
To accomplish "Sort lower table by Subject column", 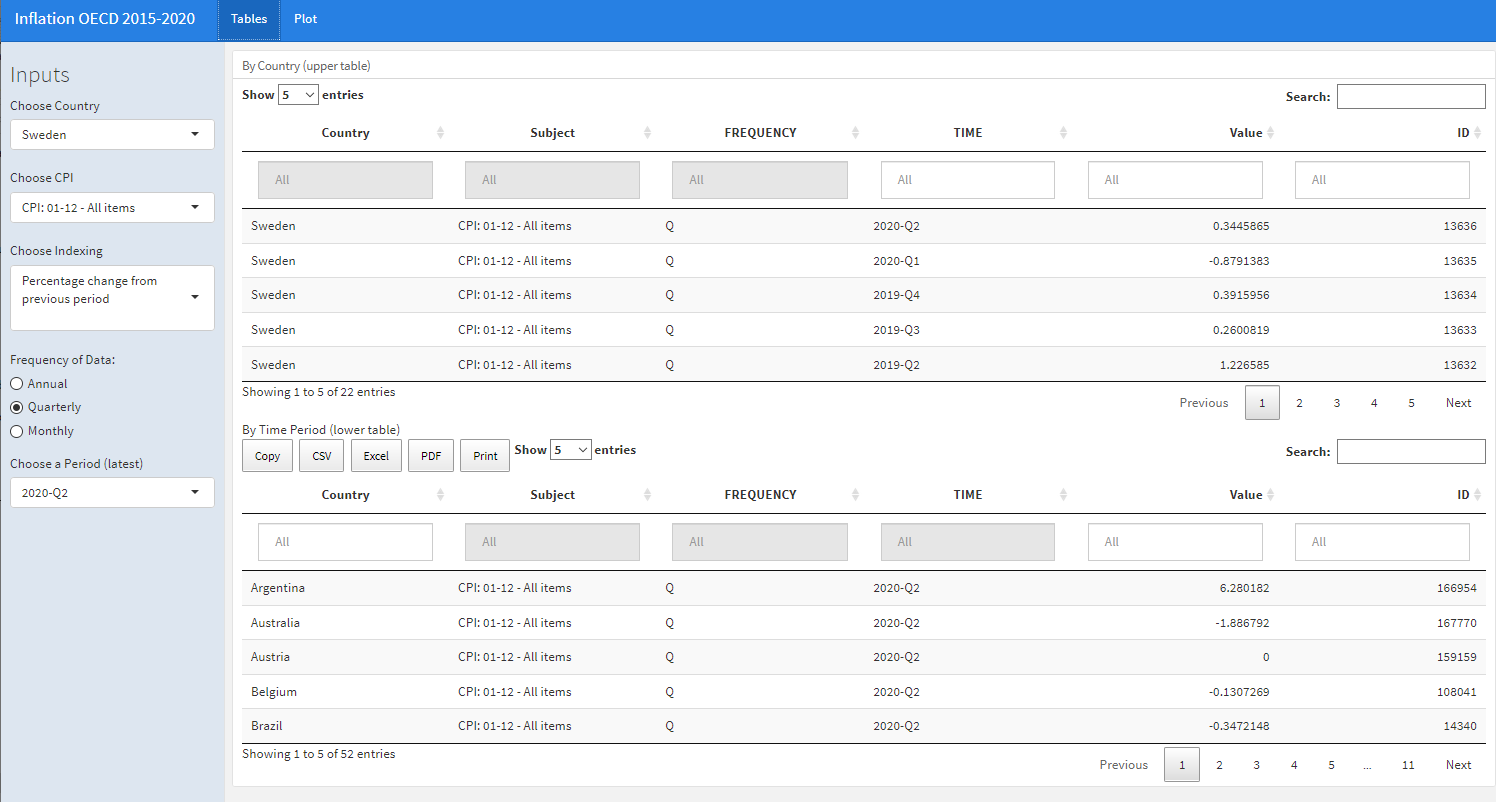I will pos(552,495).
